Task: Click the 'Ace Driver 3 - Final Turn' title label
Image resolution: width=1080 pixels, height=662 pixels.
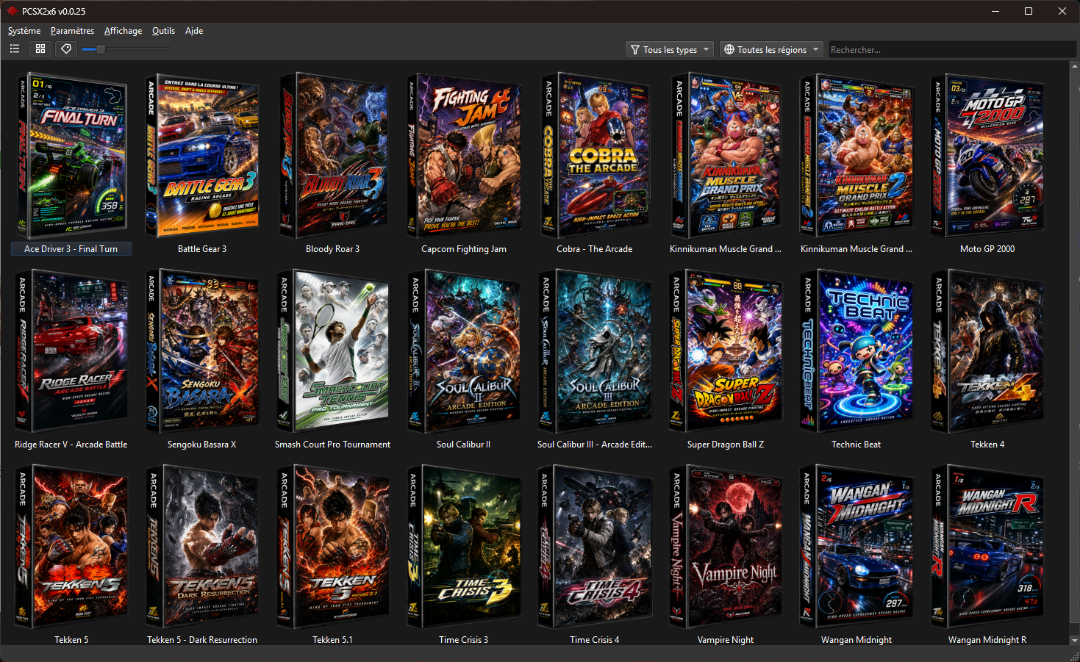Action: click(71, 249)
